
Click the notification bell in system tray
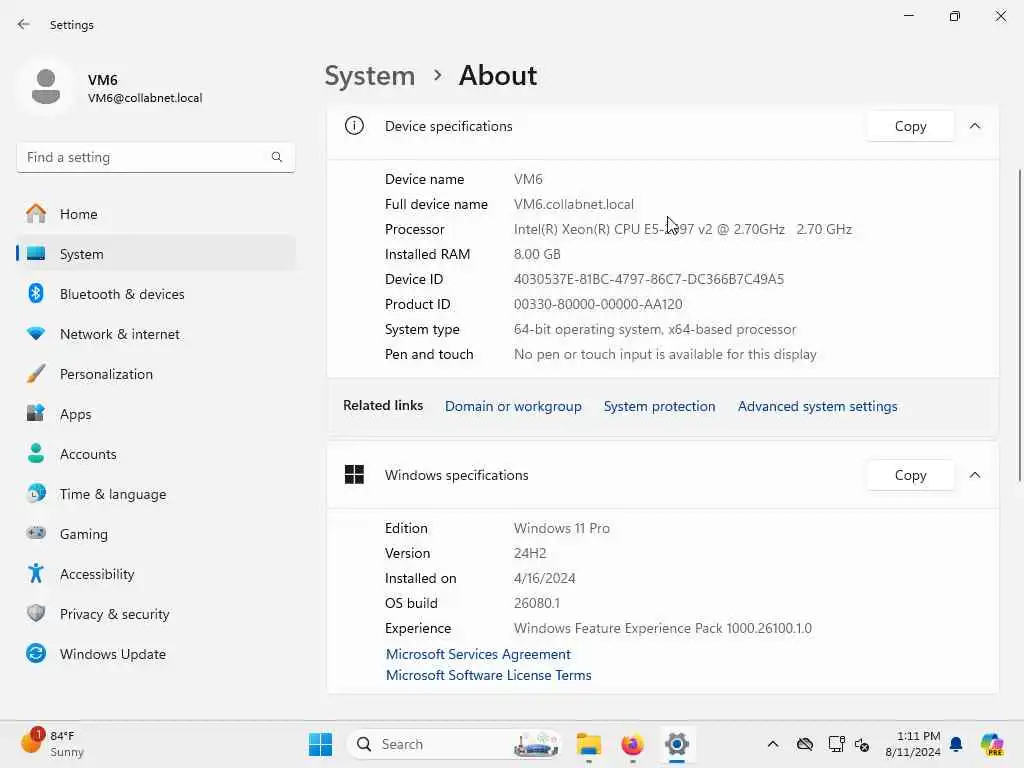(956, 744)
